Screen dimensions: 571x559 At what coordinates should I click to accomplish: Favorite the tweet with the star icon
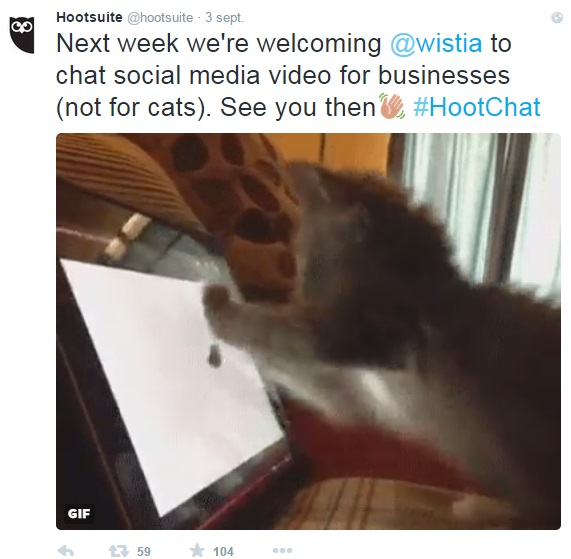[197, 550]
